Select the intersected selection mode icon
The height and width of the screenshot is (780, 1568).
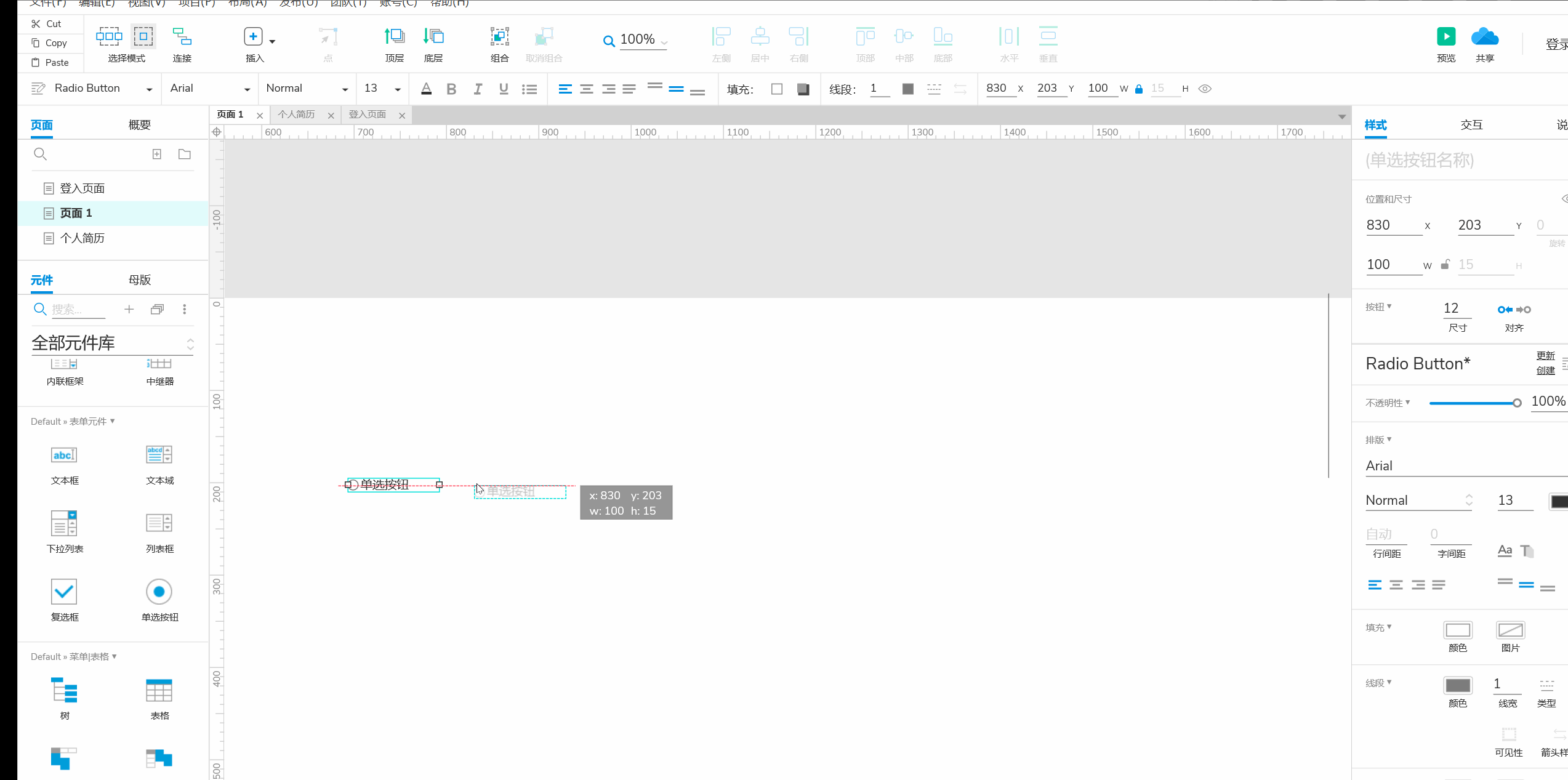click(x=109, y=36)
